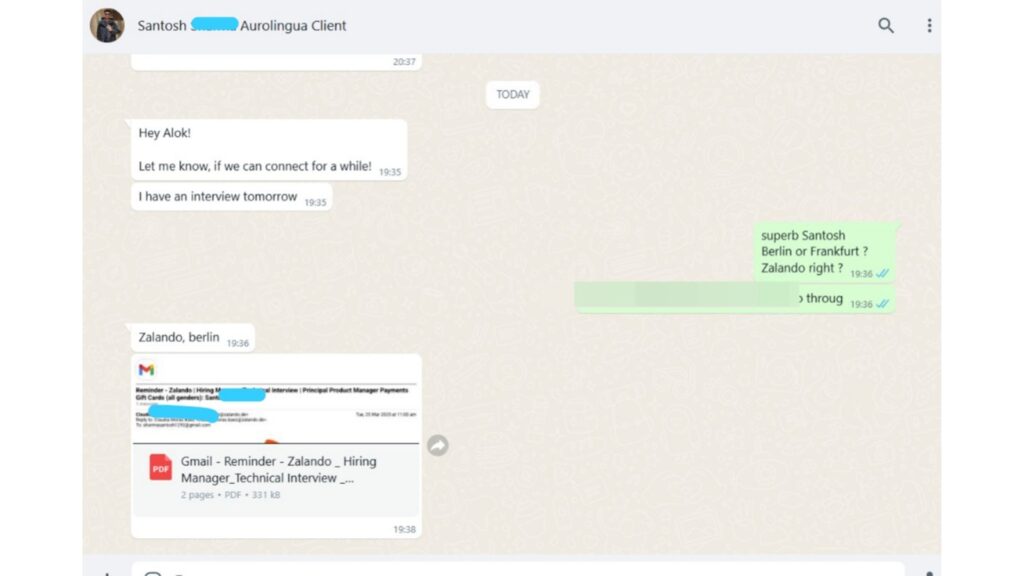Viewport: 1024px width, 576px height.
Task: Click the red PDF file icon
Action: [161, 467]
